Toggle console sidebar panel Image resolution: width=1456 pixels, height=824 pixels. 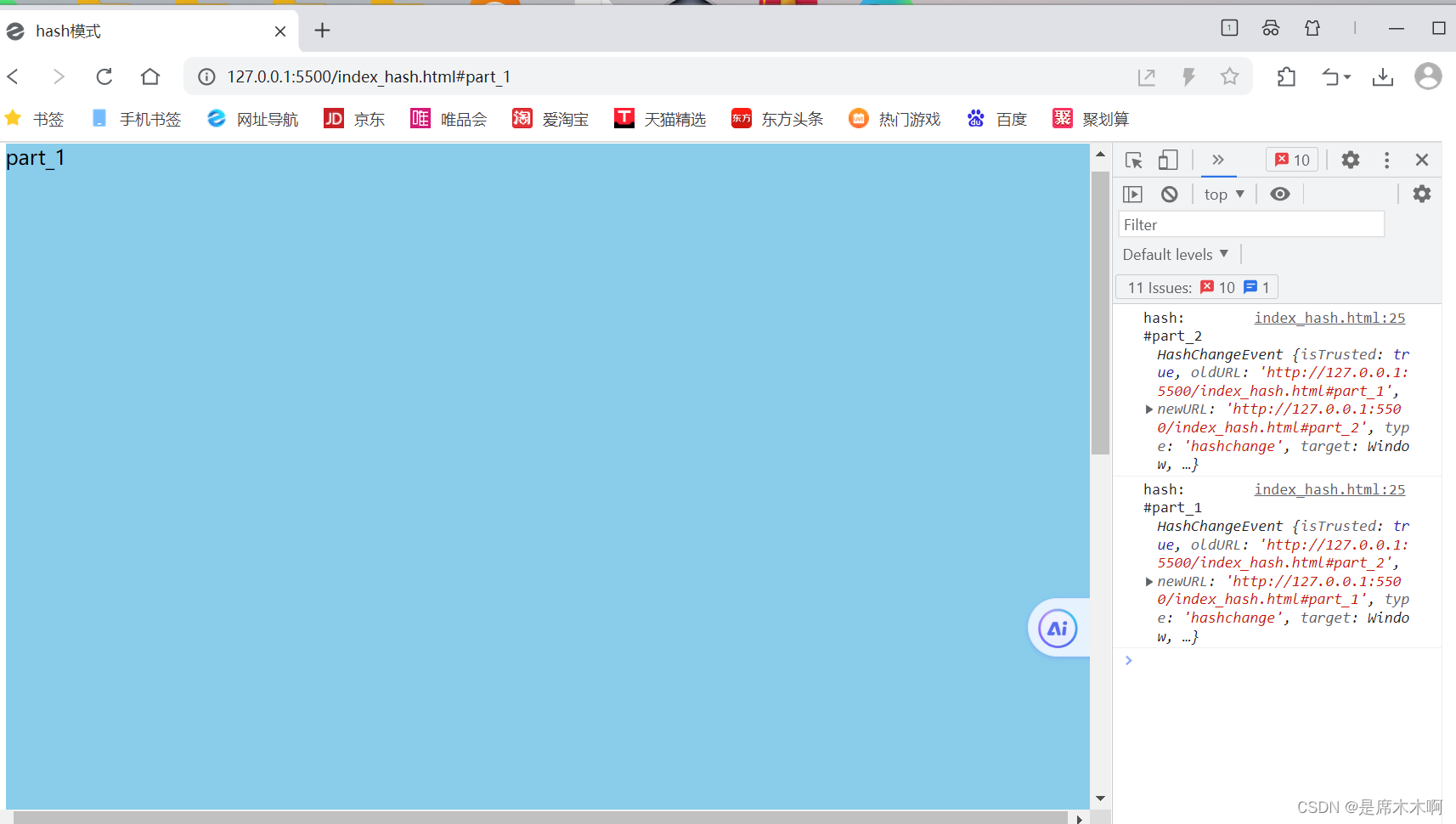tap(1133, 195)
